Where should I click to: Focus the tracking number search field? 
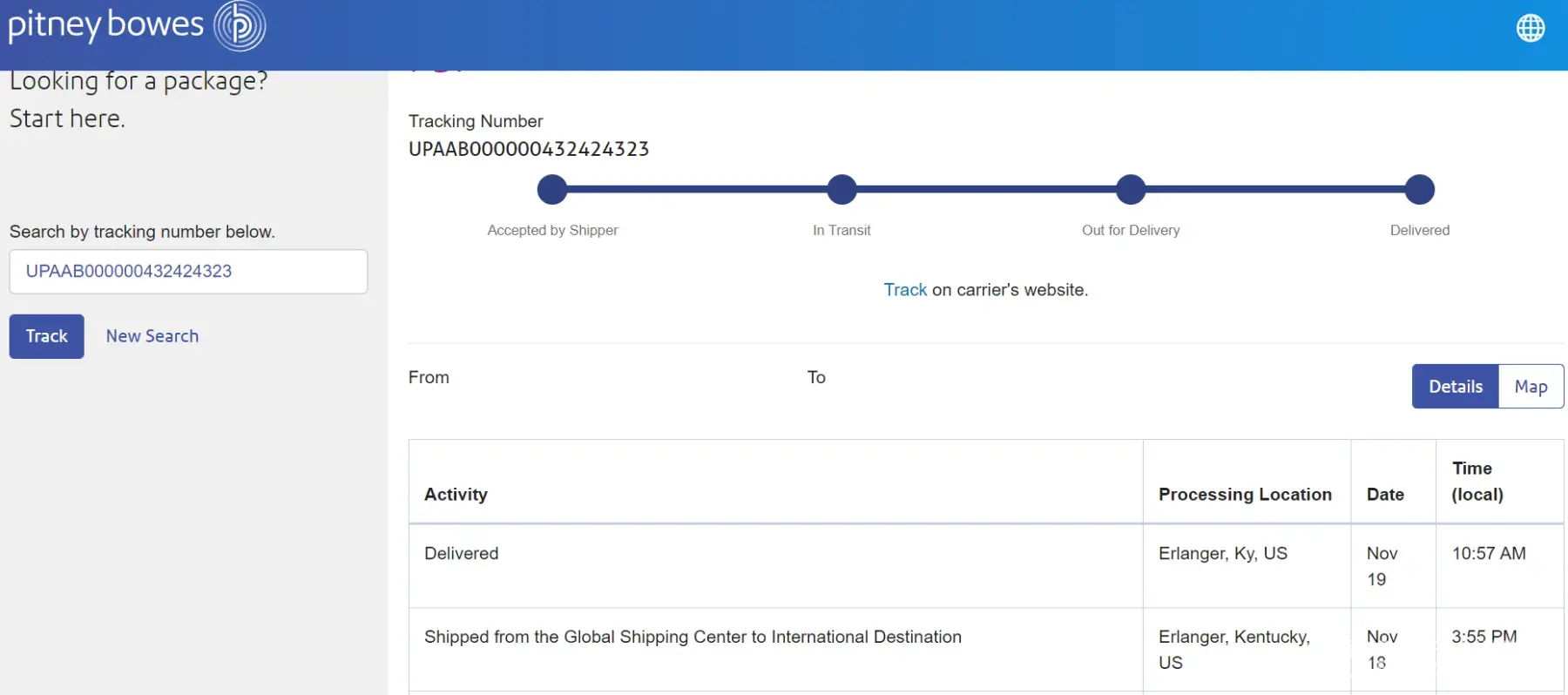(188, 272)
